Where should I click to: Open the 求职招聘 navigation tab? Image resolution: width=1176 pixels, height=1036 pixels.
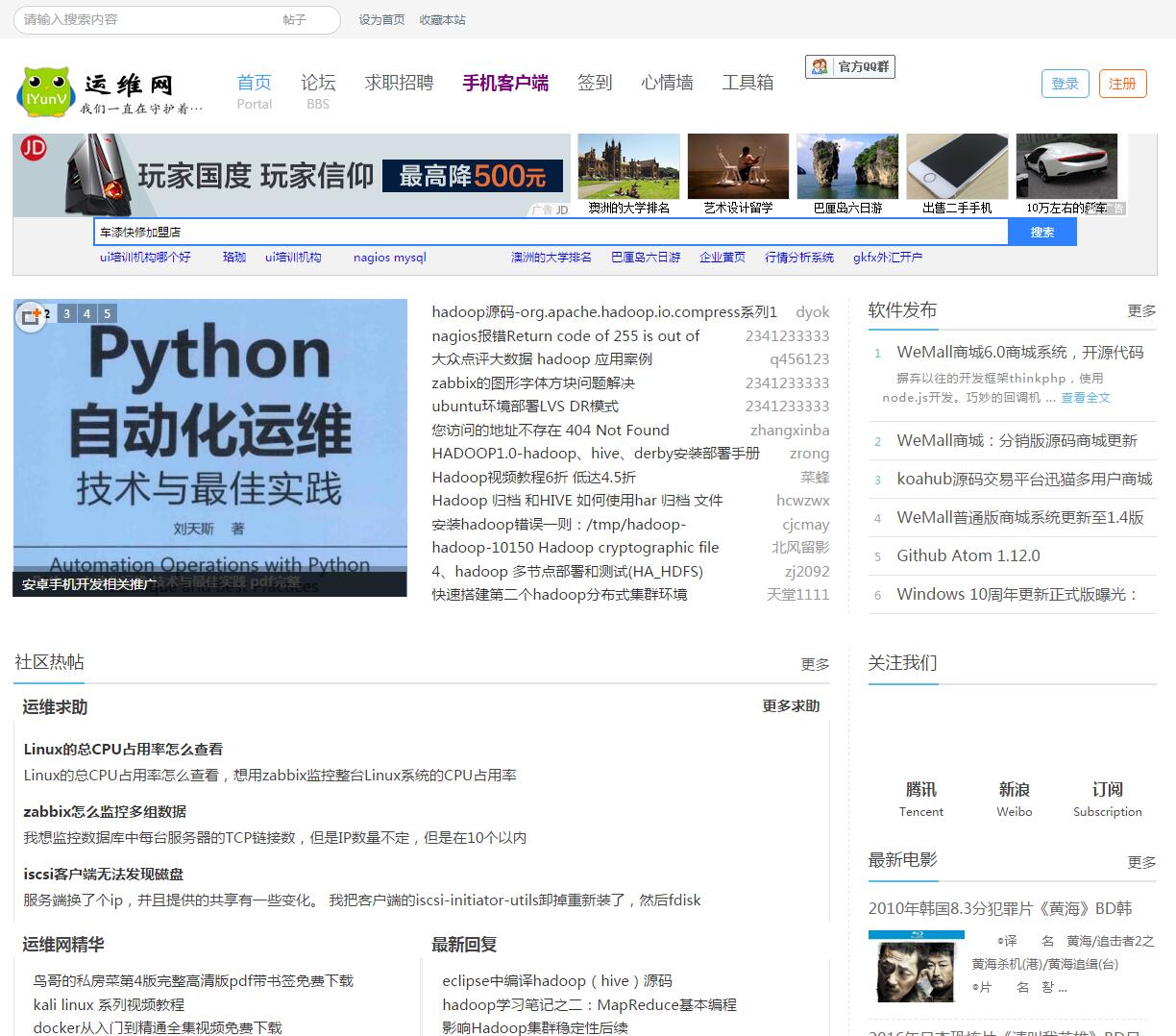click(x=399, y=83)
